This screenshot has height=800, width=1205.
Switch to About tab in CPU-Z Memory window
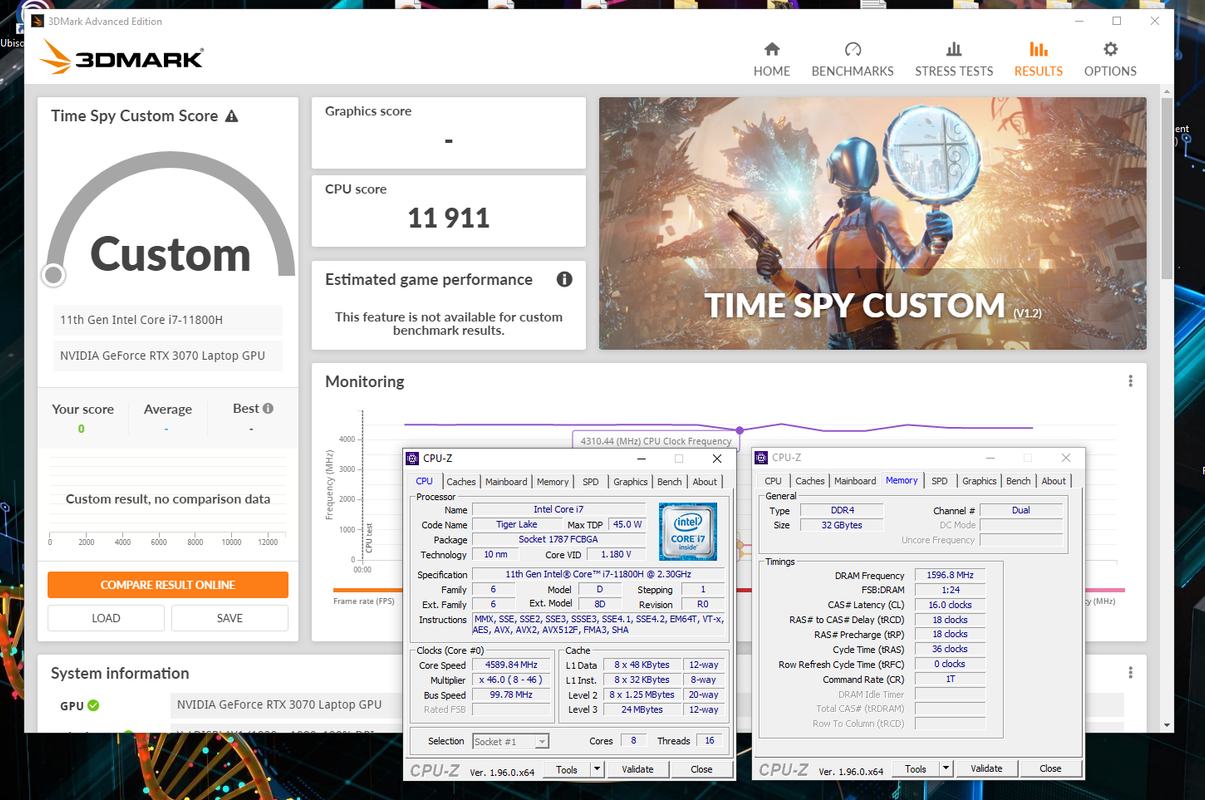1054,481
